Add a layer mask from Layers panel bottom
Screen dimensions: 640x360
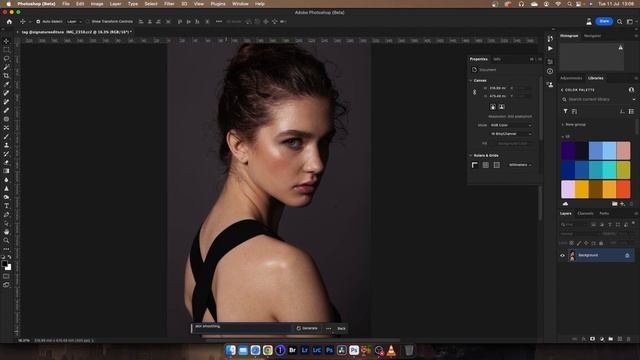click(592, 339)
